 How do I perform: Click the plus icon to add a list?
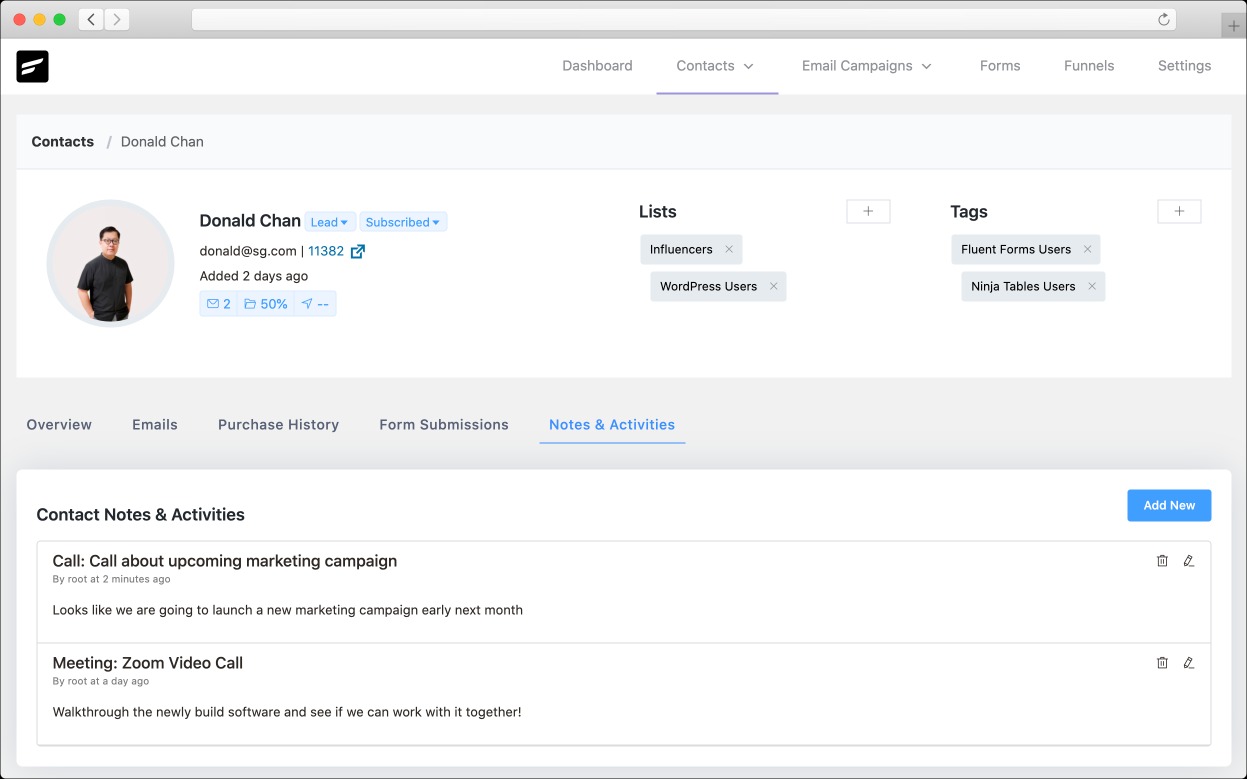(868, 211)
